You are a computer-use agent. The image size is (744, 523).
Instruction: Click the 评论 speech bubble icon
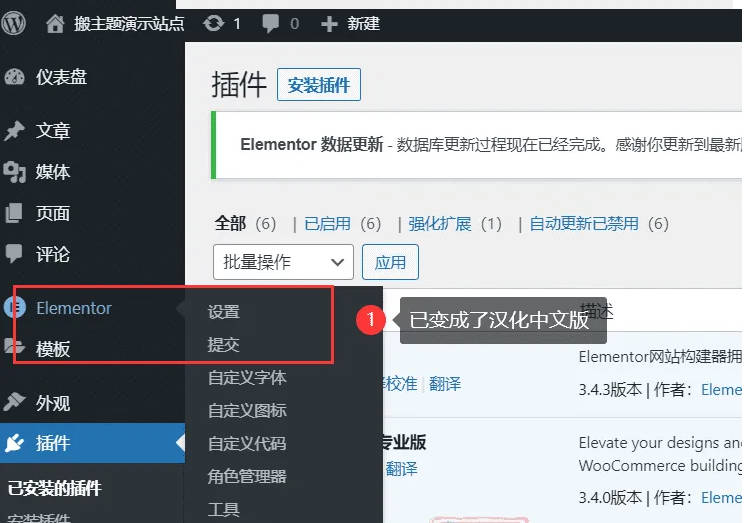pos(14,253)
